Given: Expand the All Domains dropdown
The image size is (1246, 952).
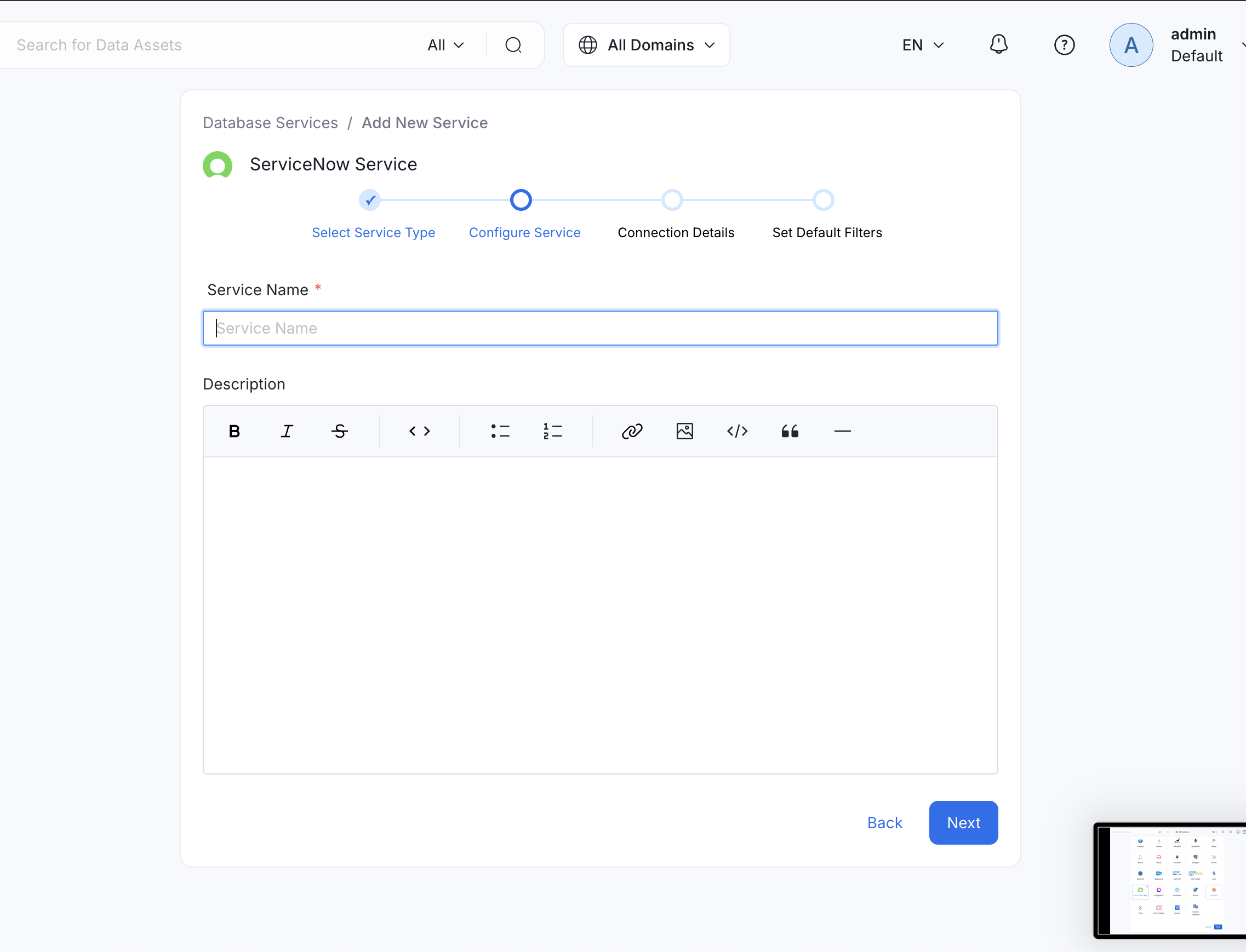Looking at the screenshot, I should pyautogui.click(x=646, y=45).
